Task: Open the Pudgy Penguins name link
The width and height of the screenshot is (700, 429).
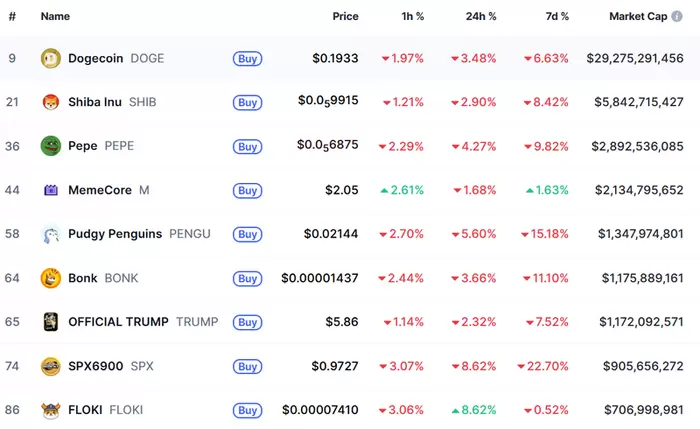Action: click(114, 234)
